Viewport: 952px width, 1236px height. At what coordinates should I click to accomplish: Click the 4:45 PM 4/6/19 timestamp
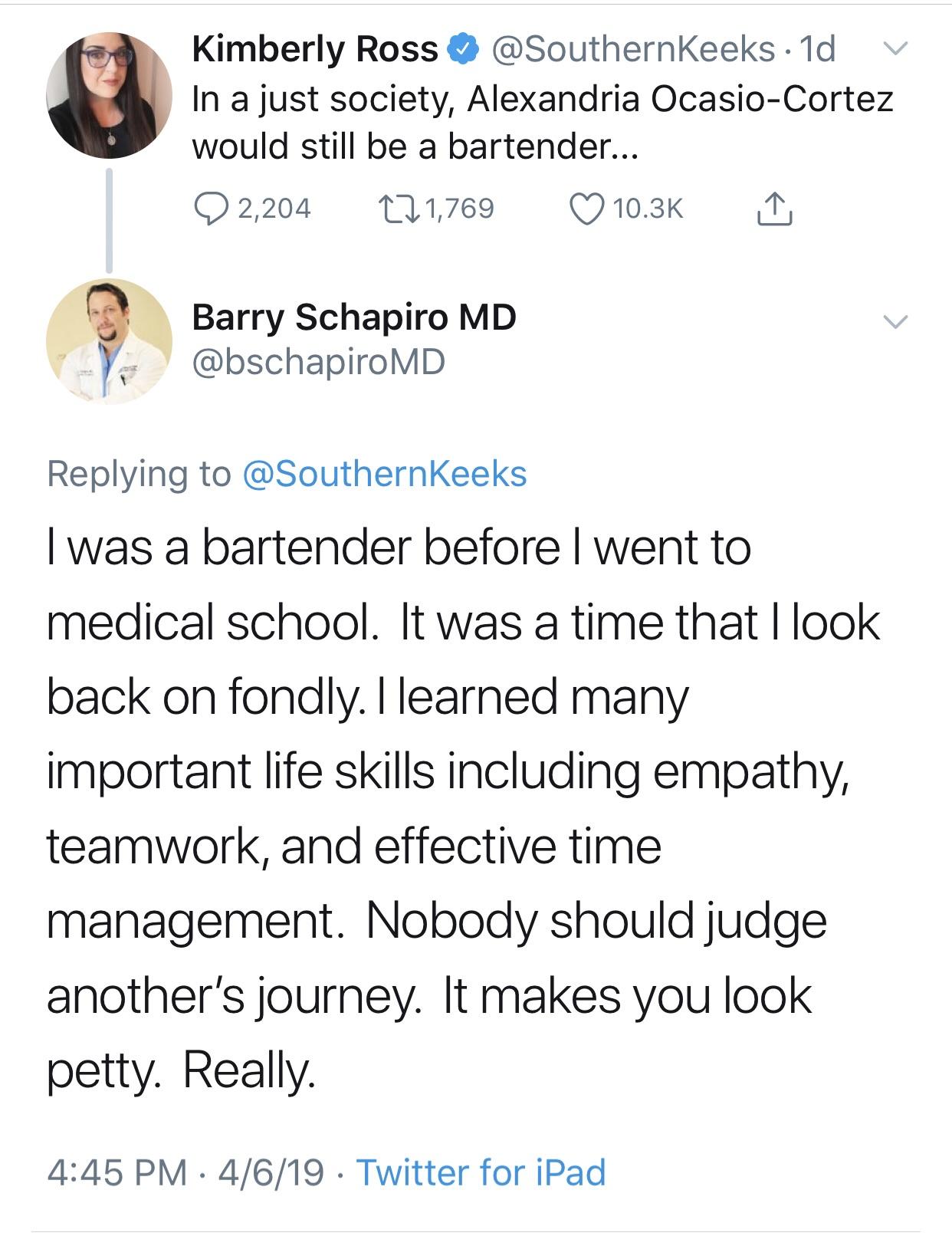click(x=185, y=1172)
